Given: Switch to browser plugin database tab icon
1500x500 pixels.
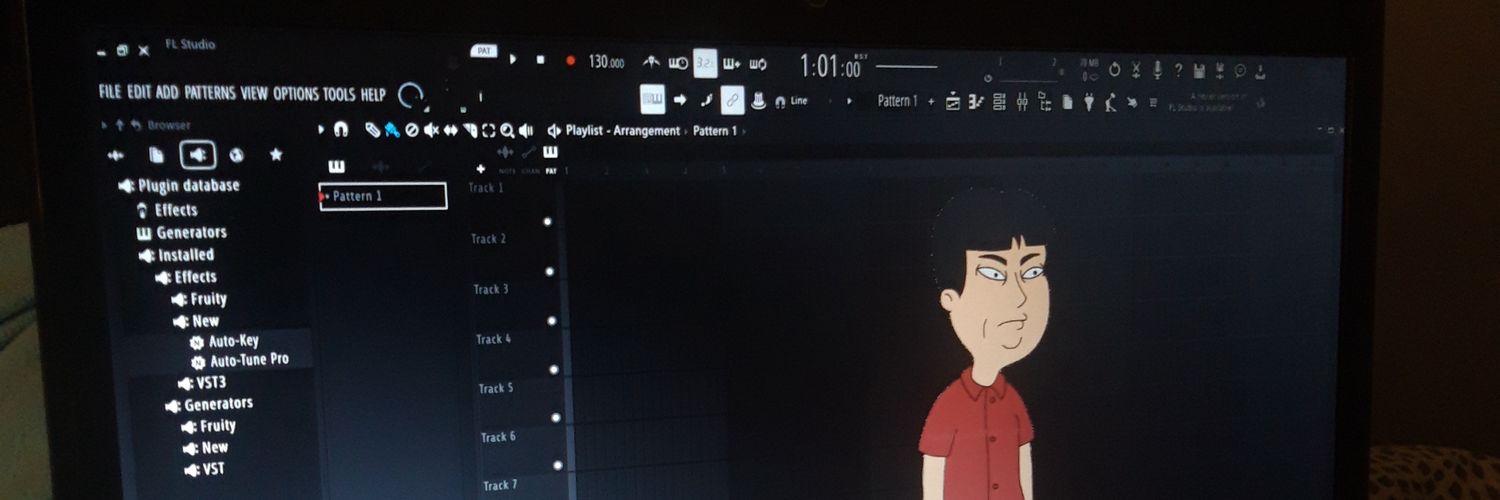Looking at the screenshot, I should 198,155.
